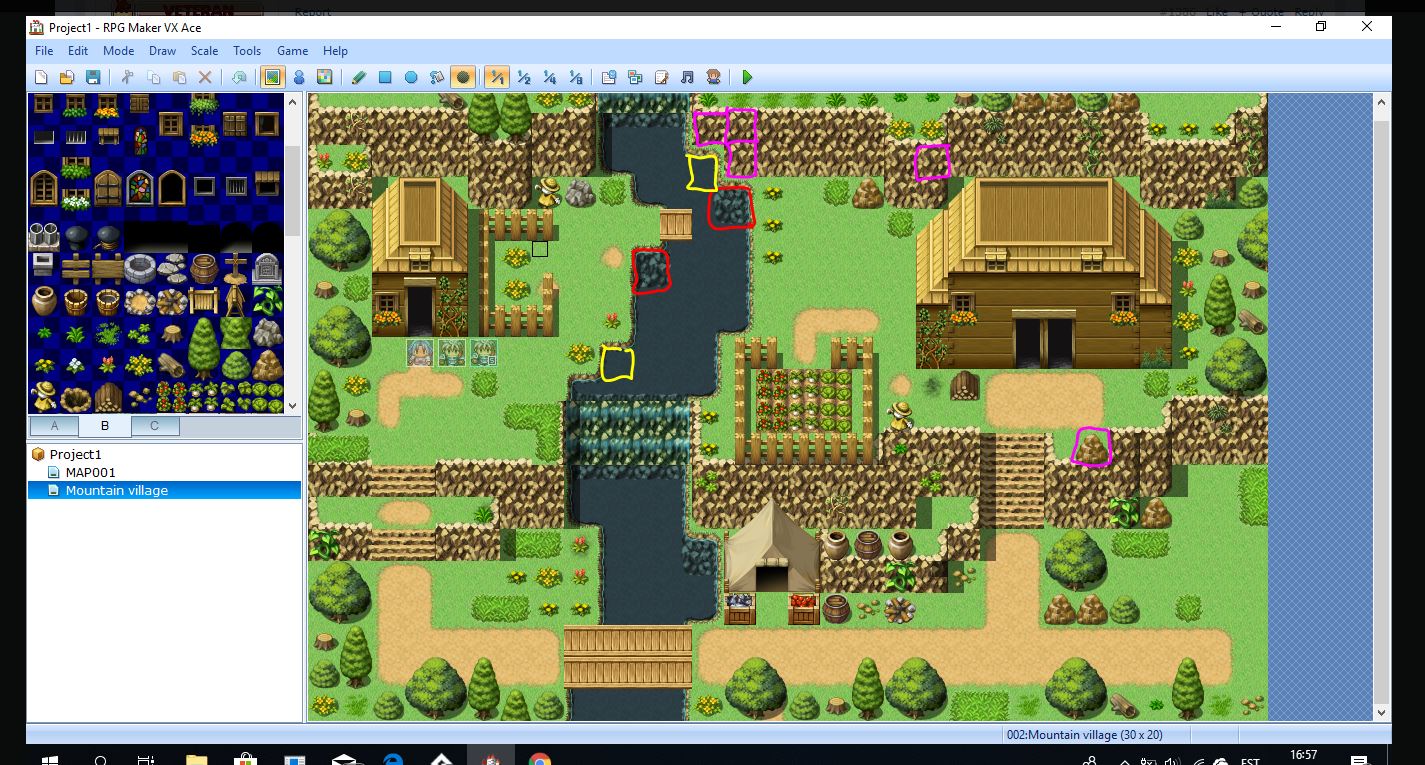Create a new project with the toolbar icon
Image resolution: width=1425 pixels, height=765 pixels.
point(41,77)
